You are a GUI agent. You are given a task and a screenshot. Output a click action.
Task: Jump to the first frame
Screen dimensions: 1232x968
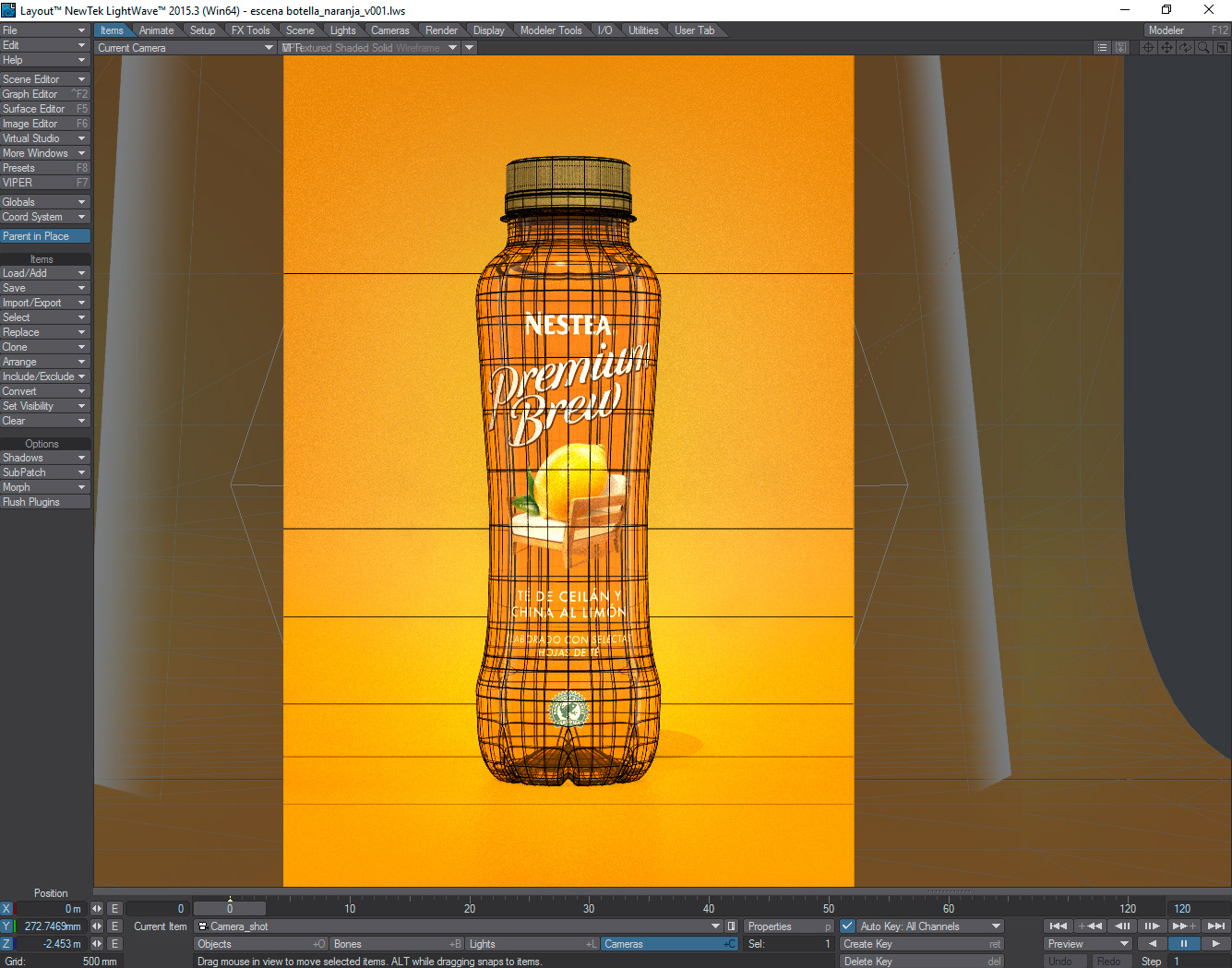[x=1059, y=926]
